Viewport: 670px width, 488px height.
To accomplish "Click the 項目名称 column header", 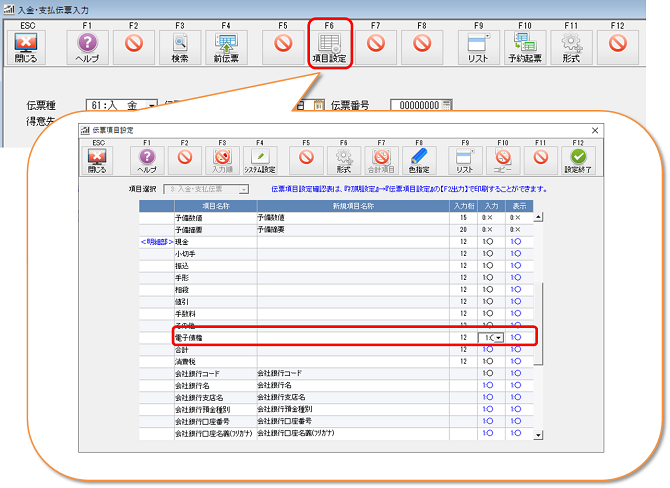I will tap(197, 206).
